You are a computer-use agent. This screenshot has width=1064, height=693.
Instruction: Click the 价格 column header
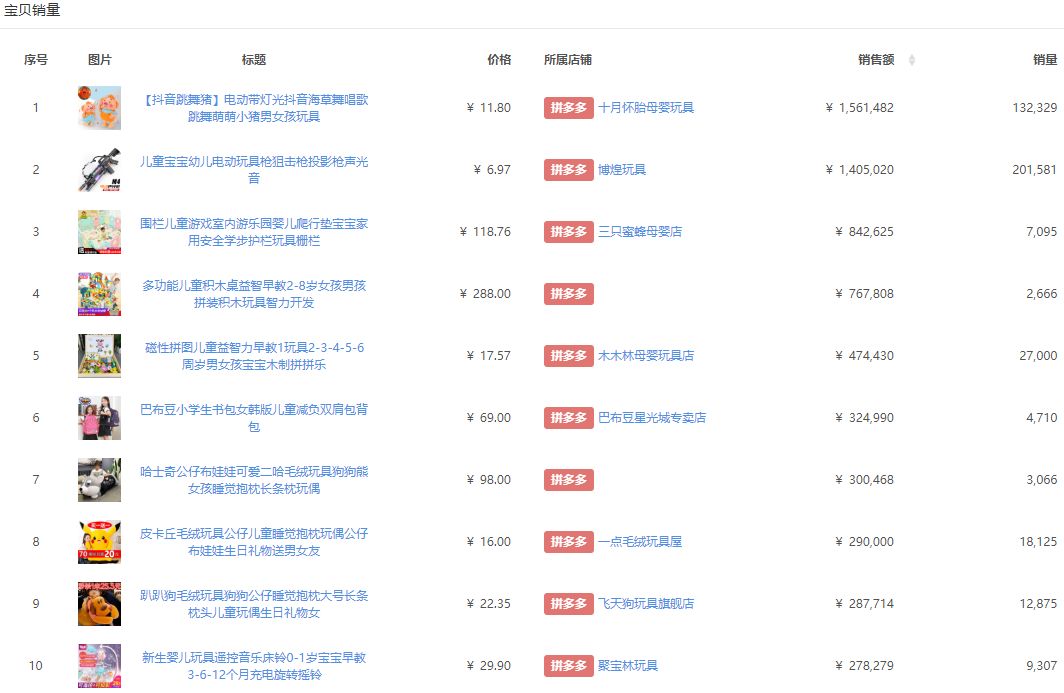click(x=498, y=59)
